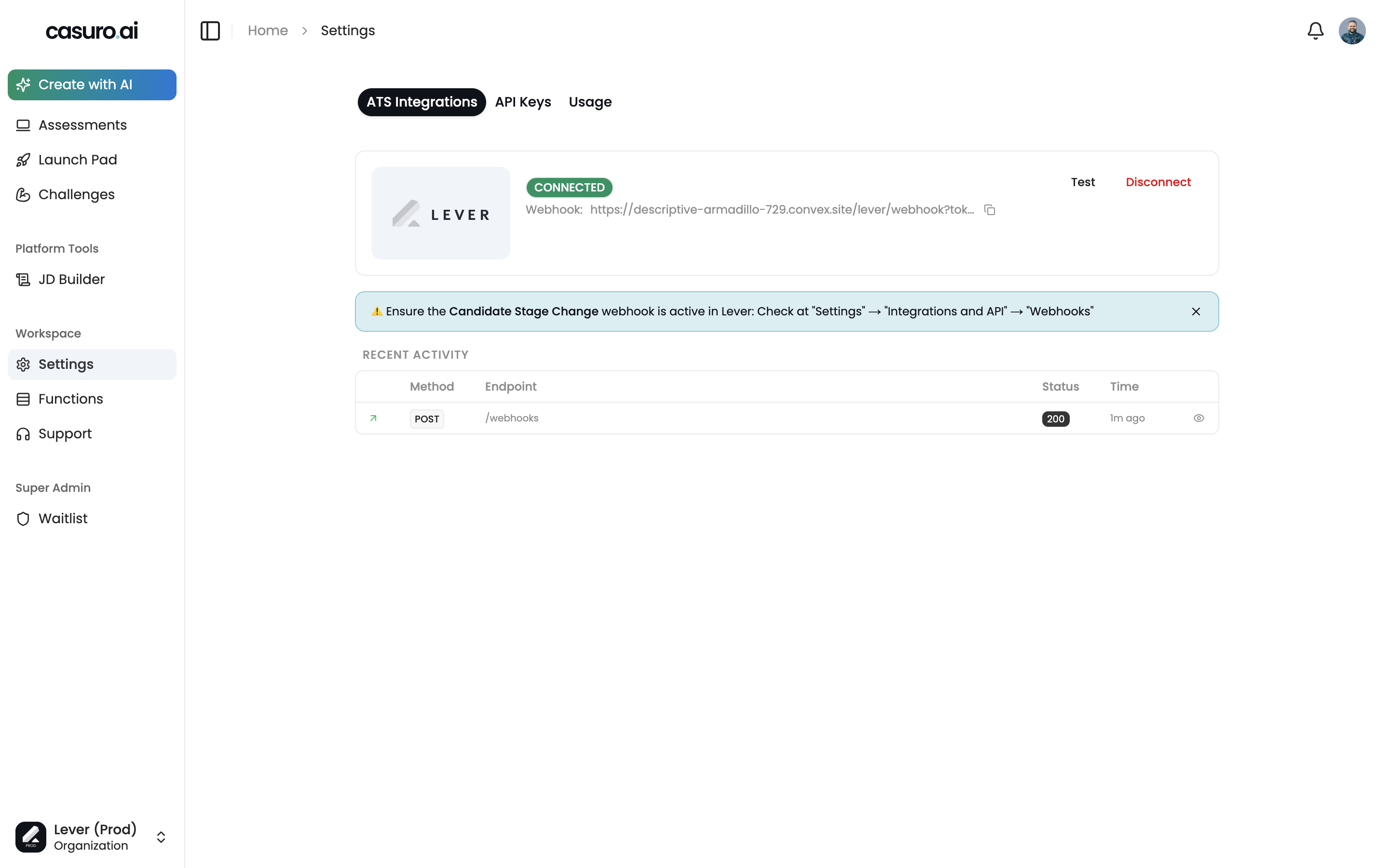Open the Launch Pad rocket item
The width and height of the screenshot is (1389, 868).
pos(78,160)
